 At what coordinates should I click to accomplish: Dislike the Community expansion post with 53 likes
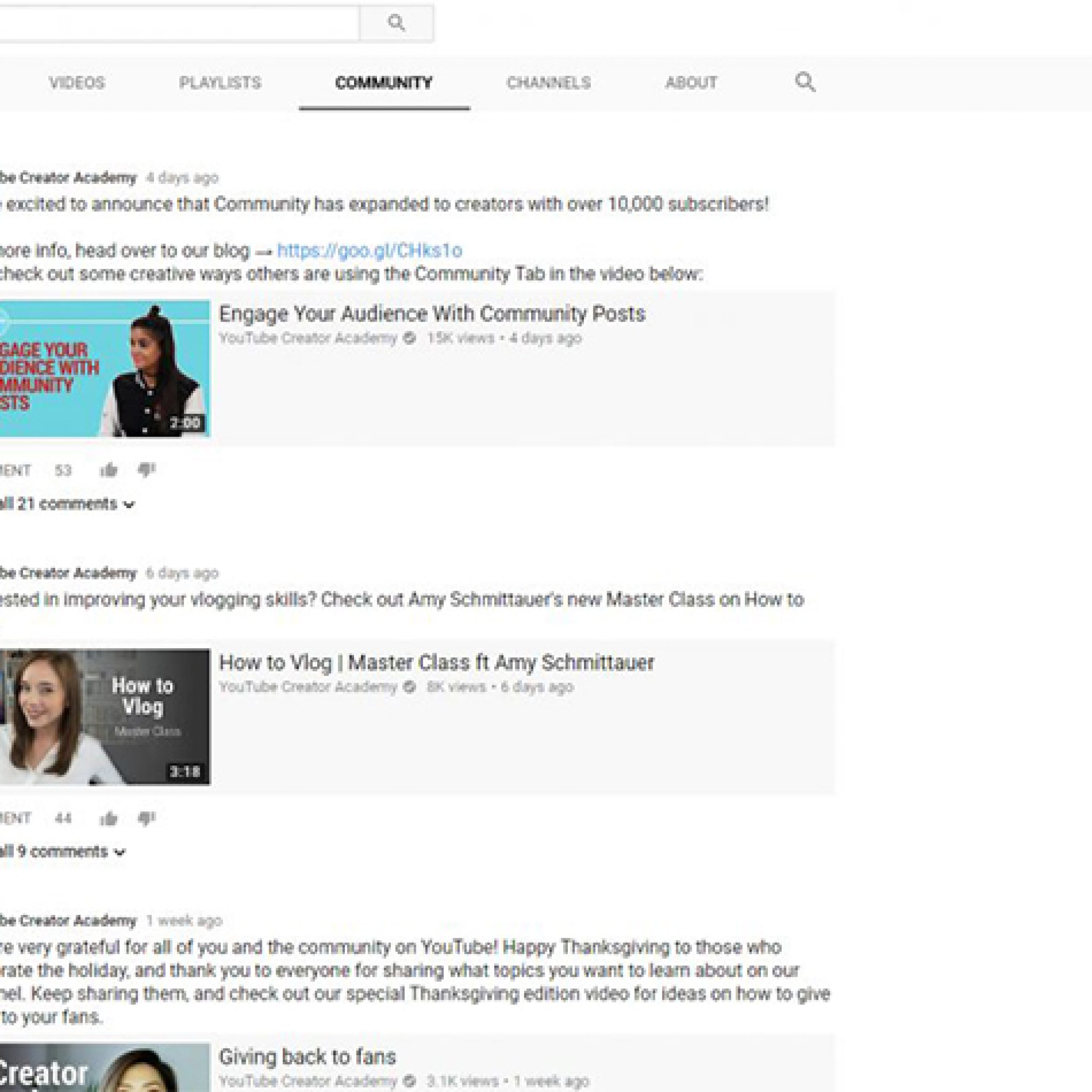pyautogui.click(x=147, y=470)
